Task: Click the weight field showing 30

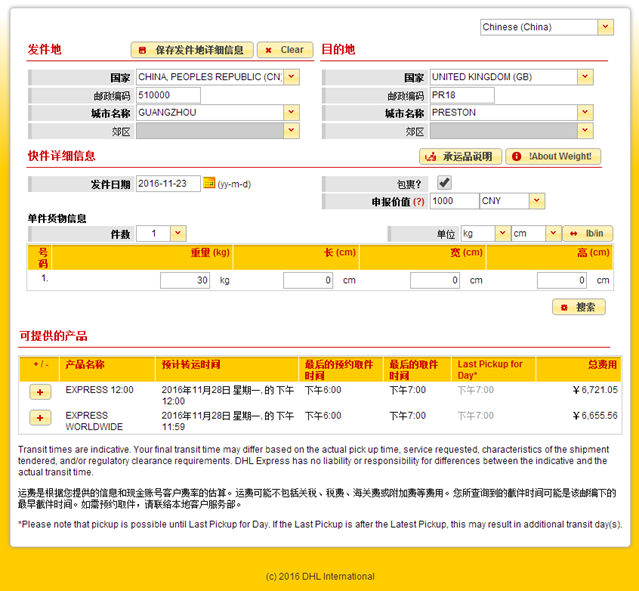Action: 185,280
